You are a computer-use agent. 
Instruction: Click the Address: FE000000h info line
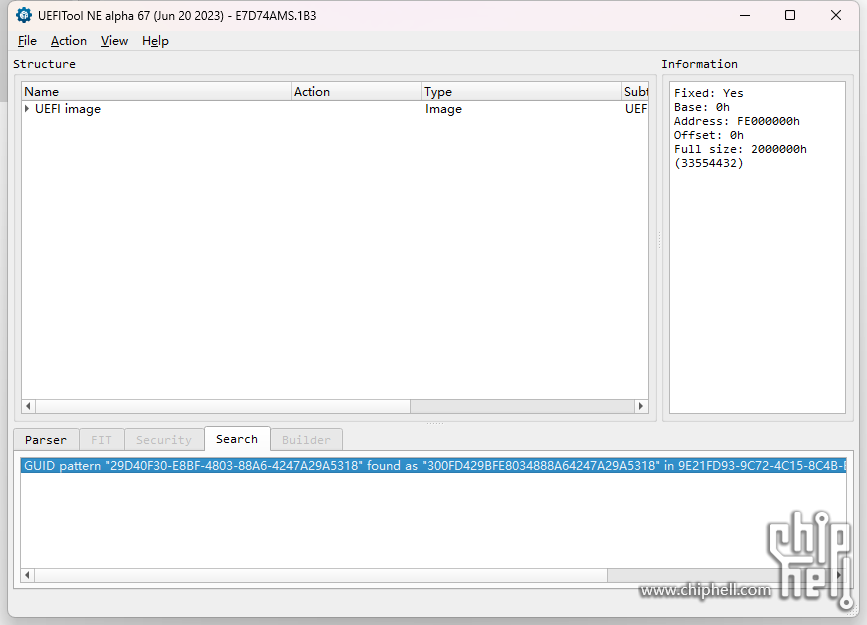click(x=736, y=121)
